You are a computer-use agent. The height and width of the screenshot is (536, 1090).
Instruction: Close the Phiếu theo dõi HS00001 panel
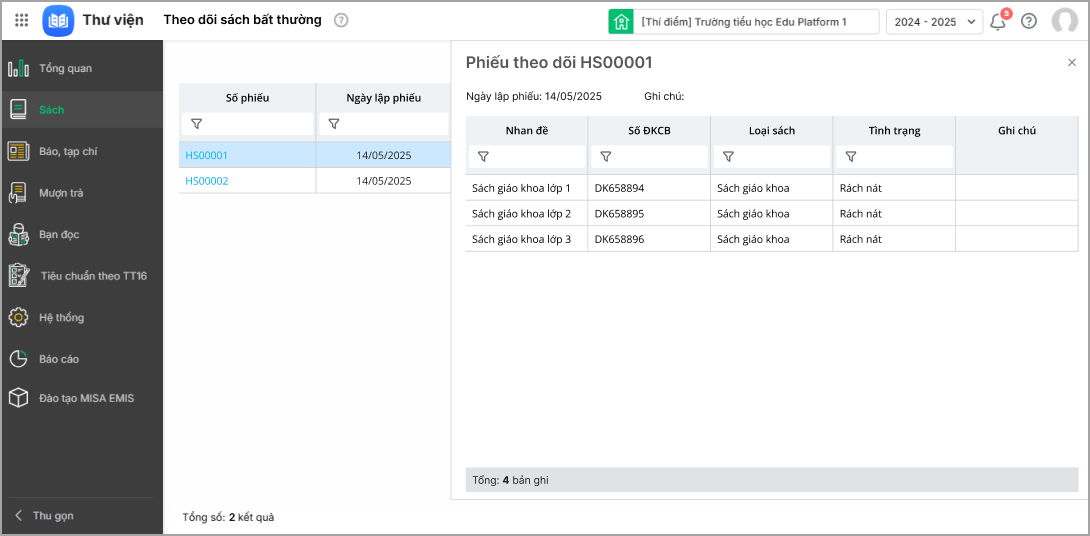coord(1072,63)
